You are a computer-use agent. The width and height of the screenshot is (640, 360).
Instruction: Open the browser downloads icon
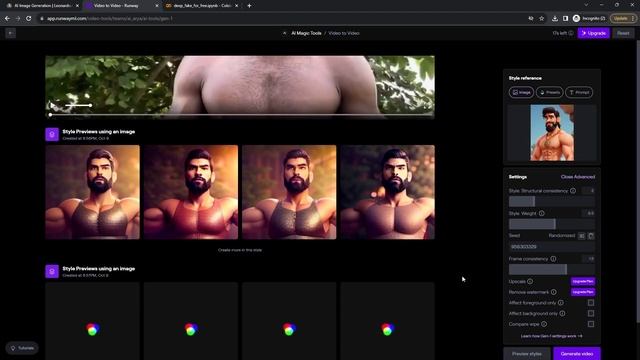[555, 18]
